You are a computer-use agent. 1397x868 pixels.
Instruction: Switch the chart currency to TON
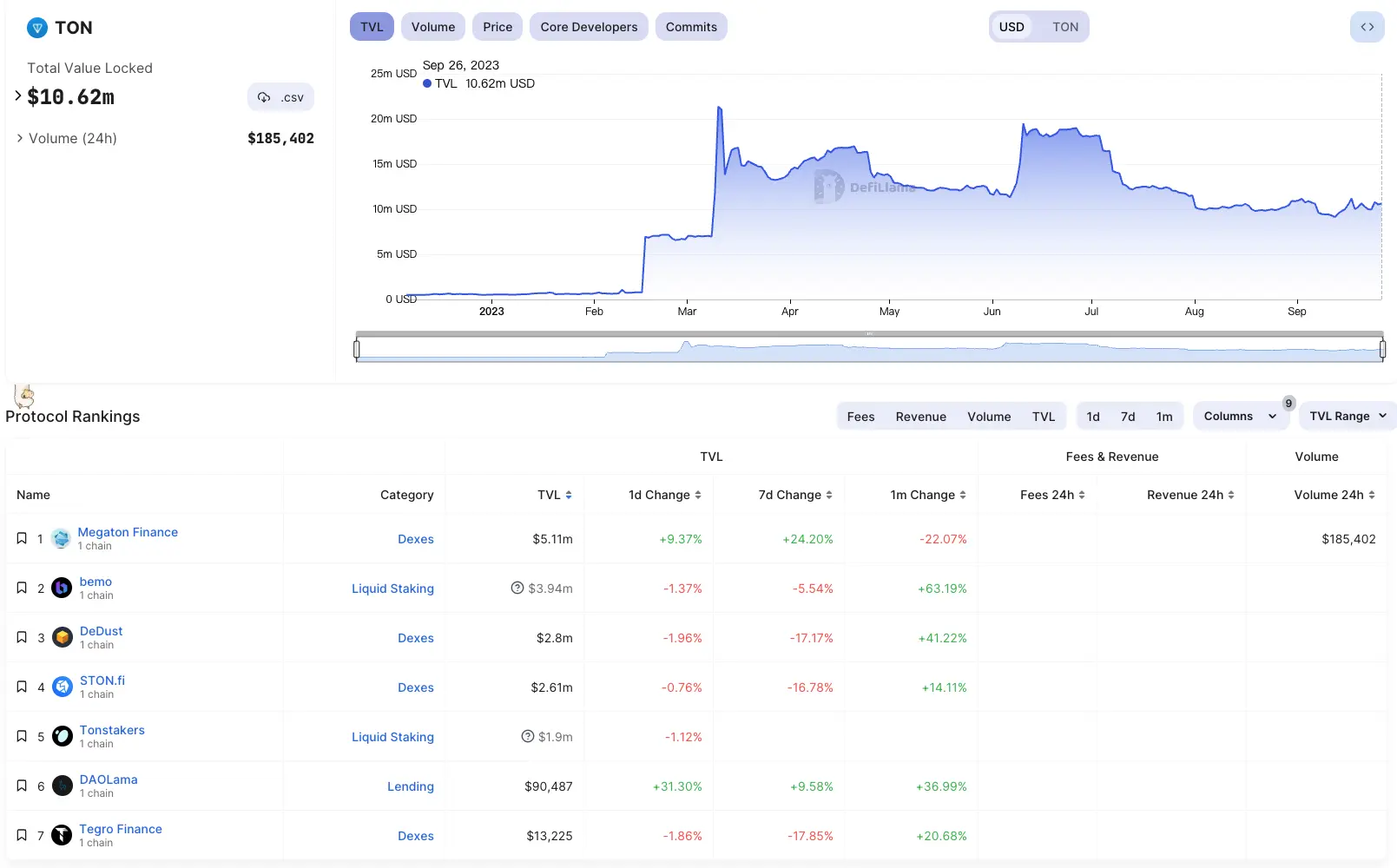(1064, 27)
